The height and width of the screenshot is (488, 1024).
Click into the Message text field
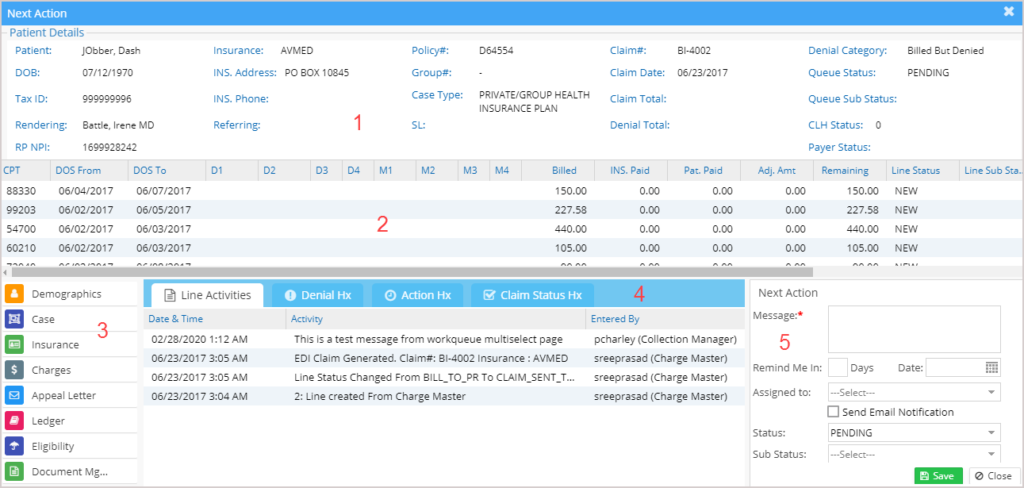[x=914, y=329]
